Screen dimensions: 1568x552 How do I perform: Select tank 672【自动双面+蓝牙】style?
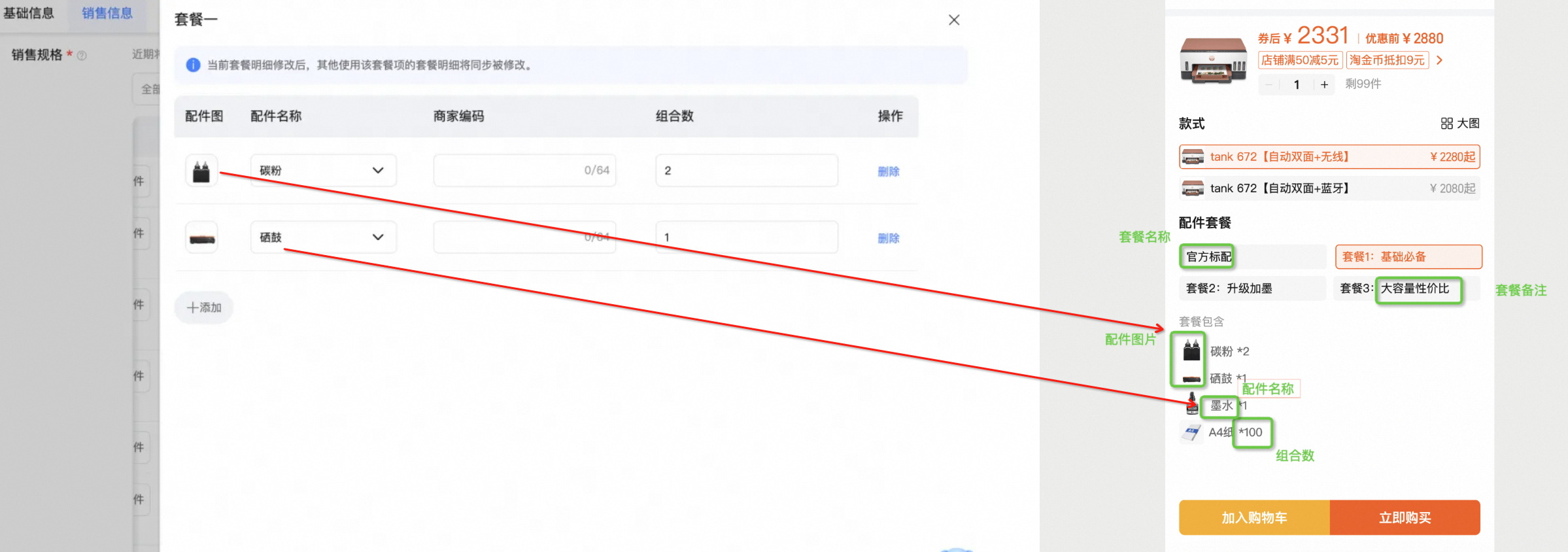pyautogui.click(x=1329, y=188)
